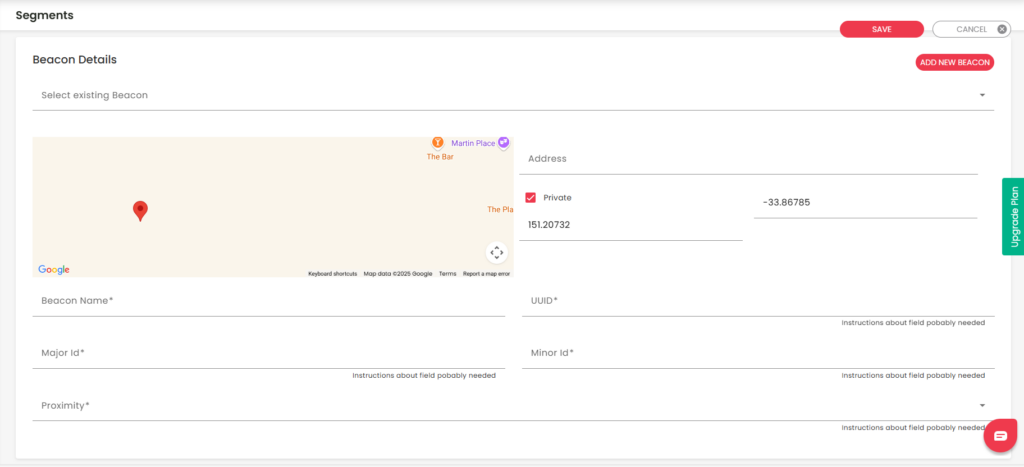Open the map Terms link
The height and width of the screenshot is (467, 1024).
pos(447,274)
